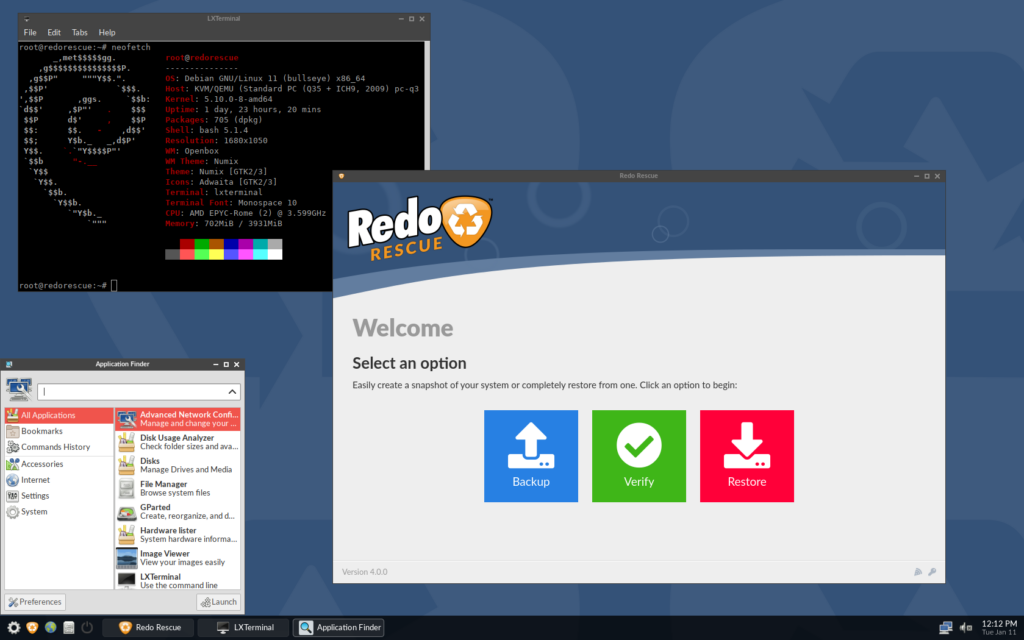Select the Accessories category
The width and height of the screenshot is (1024, 640).
pos(42,464)
